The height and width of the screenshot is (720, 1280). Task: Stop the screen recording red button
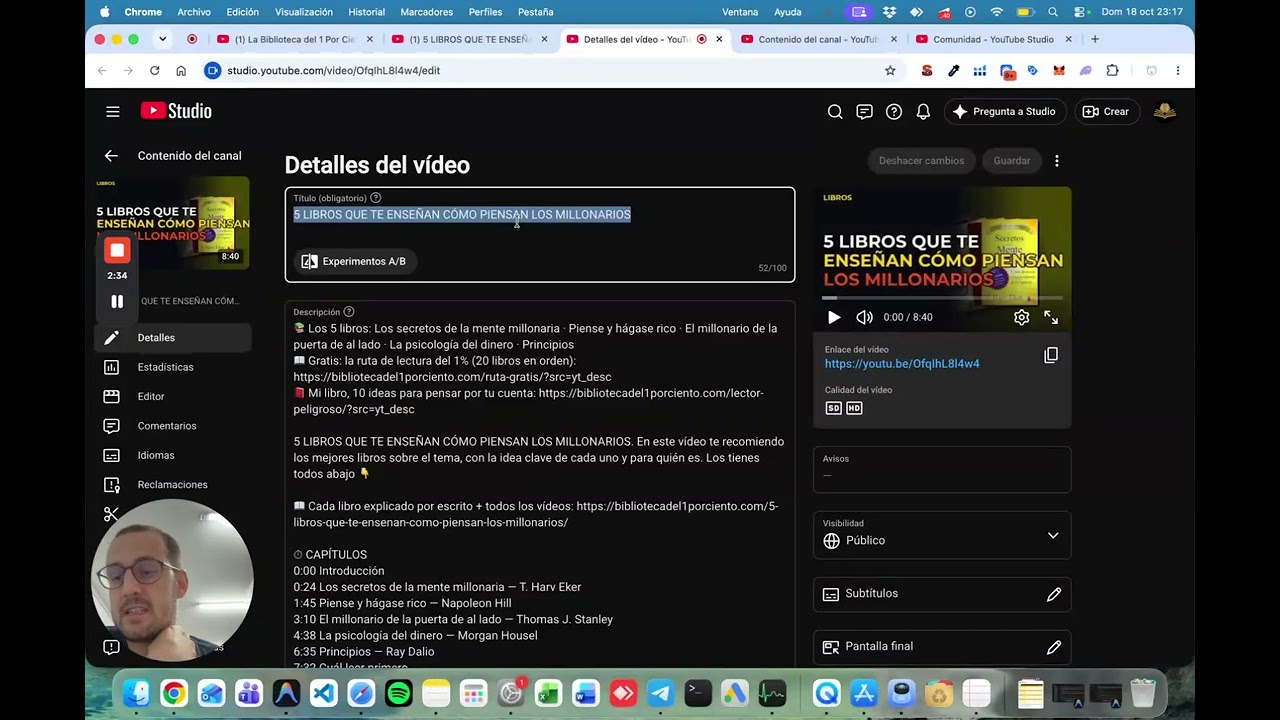click(117, 250)
